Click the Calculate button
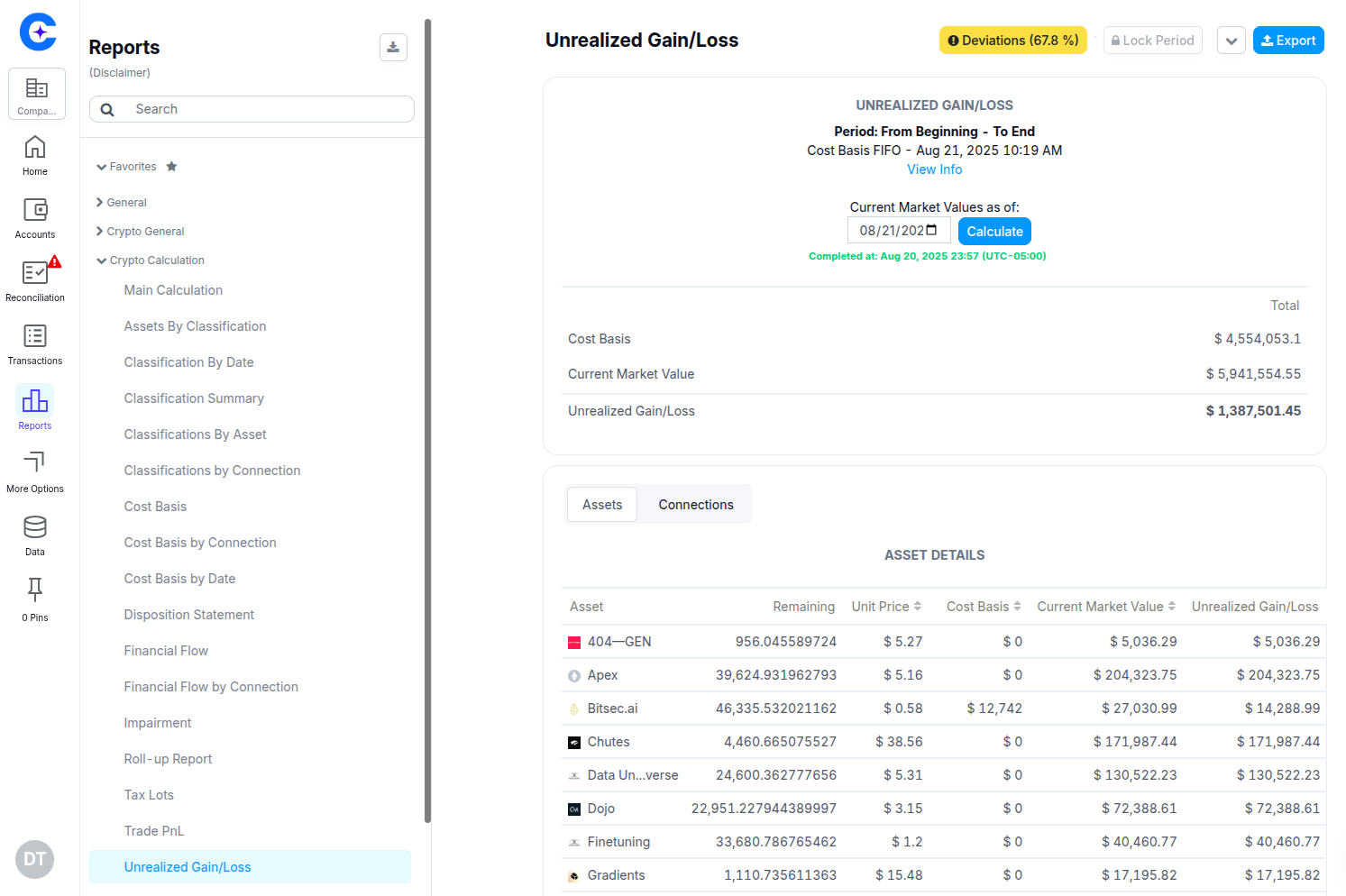This screenshot has height=896, width=1346. [994, 232]
